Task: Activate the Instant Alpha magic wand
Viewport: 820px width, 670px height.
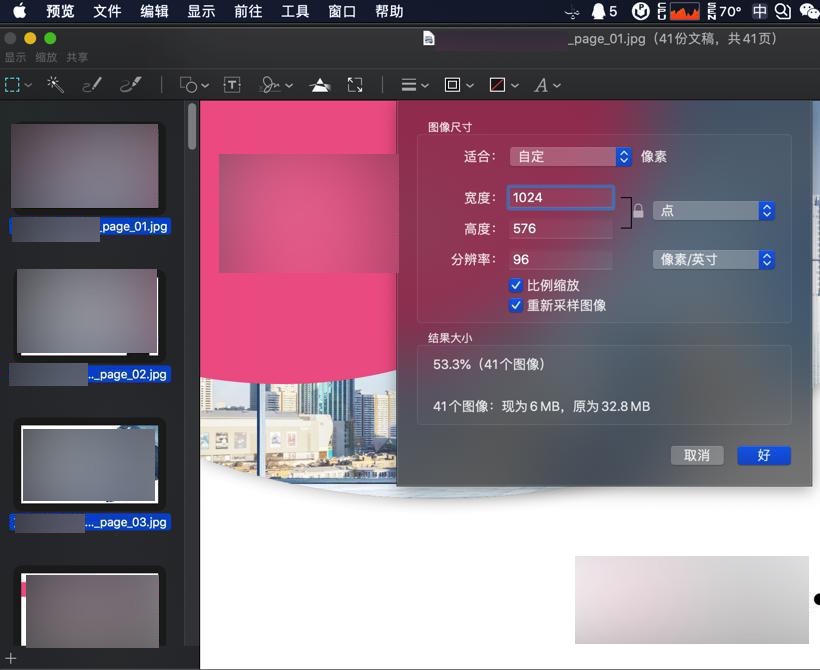Action: pos(55,85)
